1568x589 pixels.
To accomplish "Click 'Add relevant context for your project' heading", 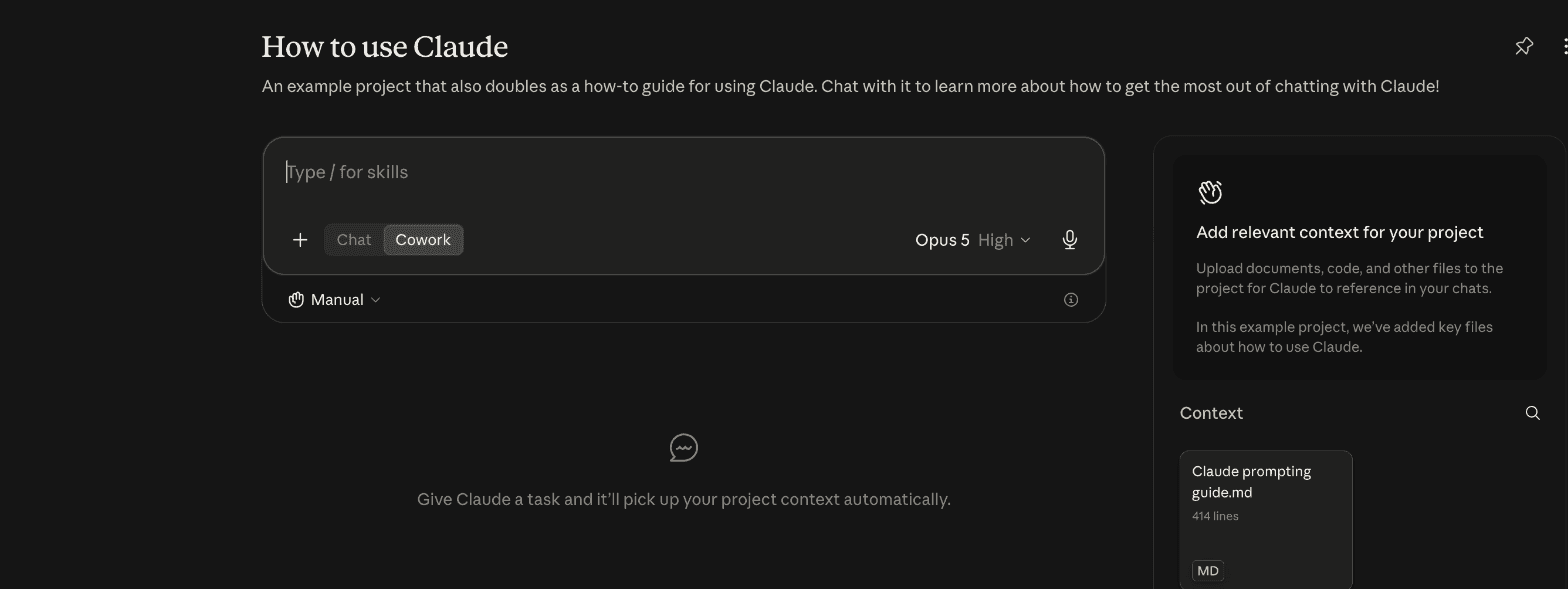I will point(1340,232).
